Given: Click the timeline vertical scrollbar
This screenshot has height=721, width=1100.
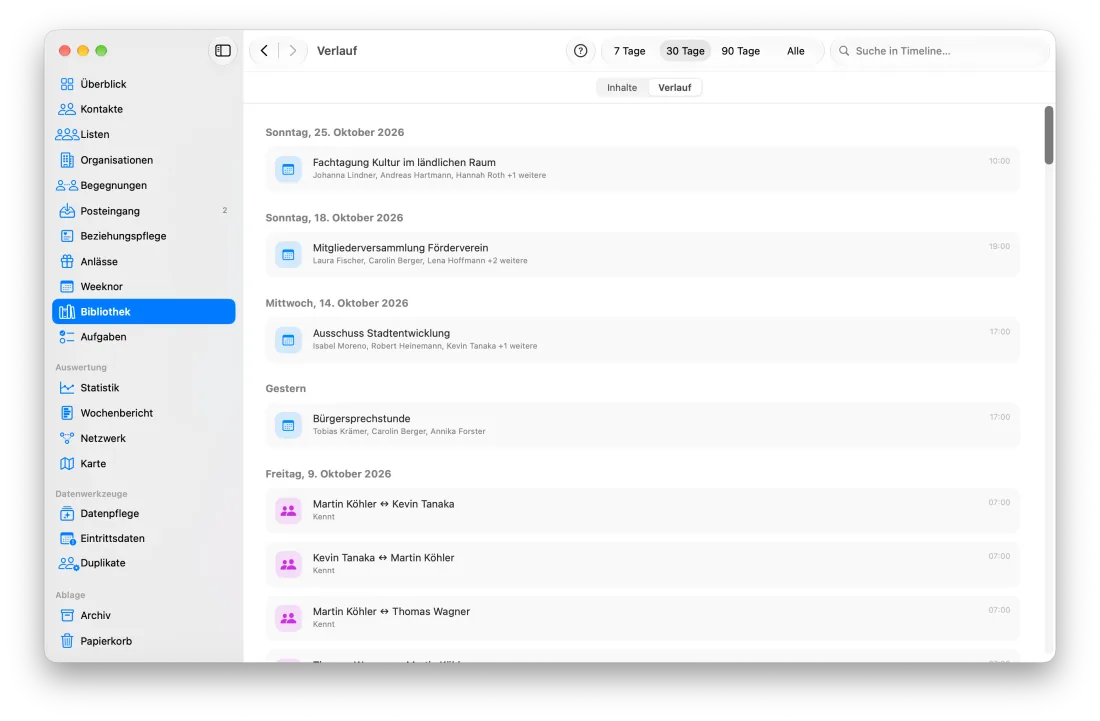Looking at the screenshot, I should click(1049, 135).
